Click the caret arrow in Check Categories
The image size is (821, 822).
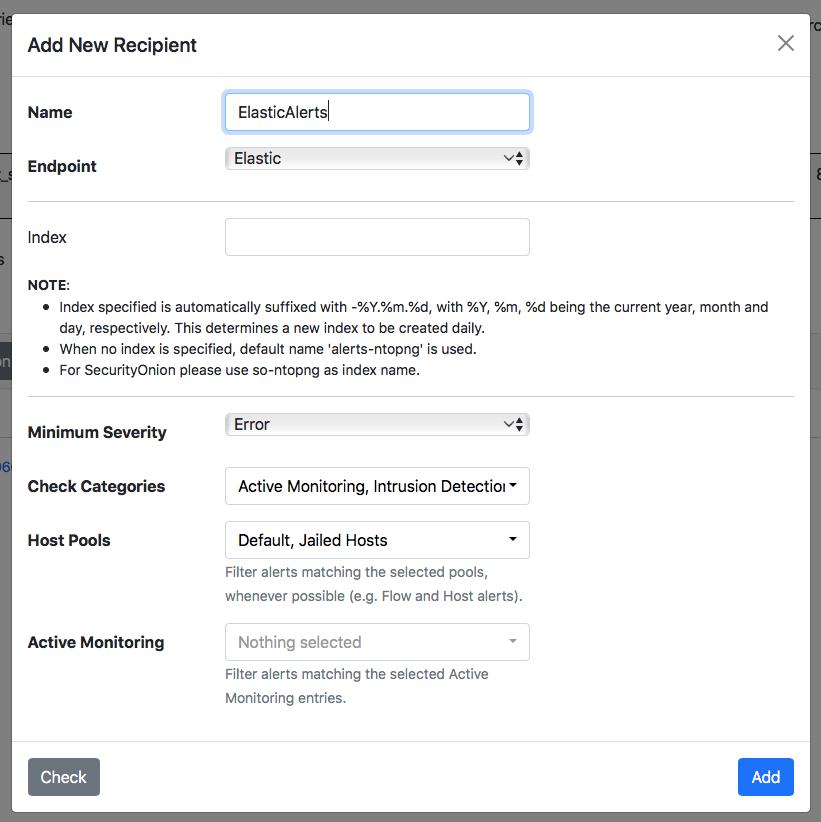click(513, 485)
